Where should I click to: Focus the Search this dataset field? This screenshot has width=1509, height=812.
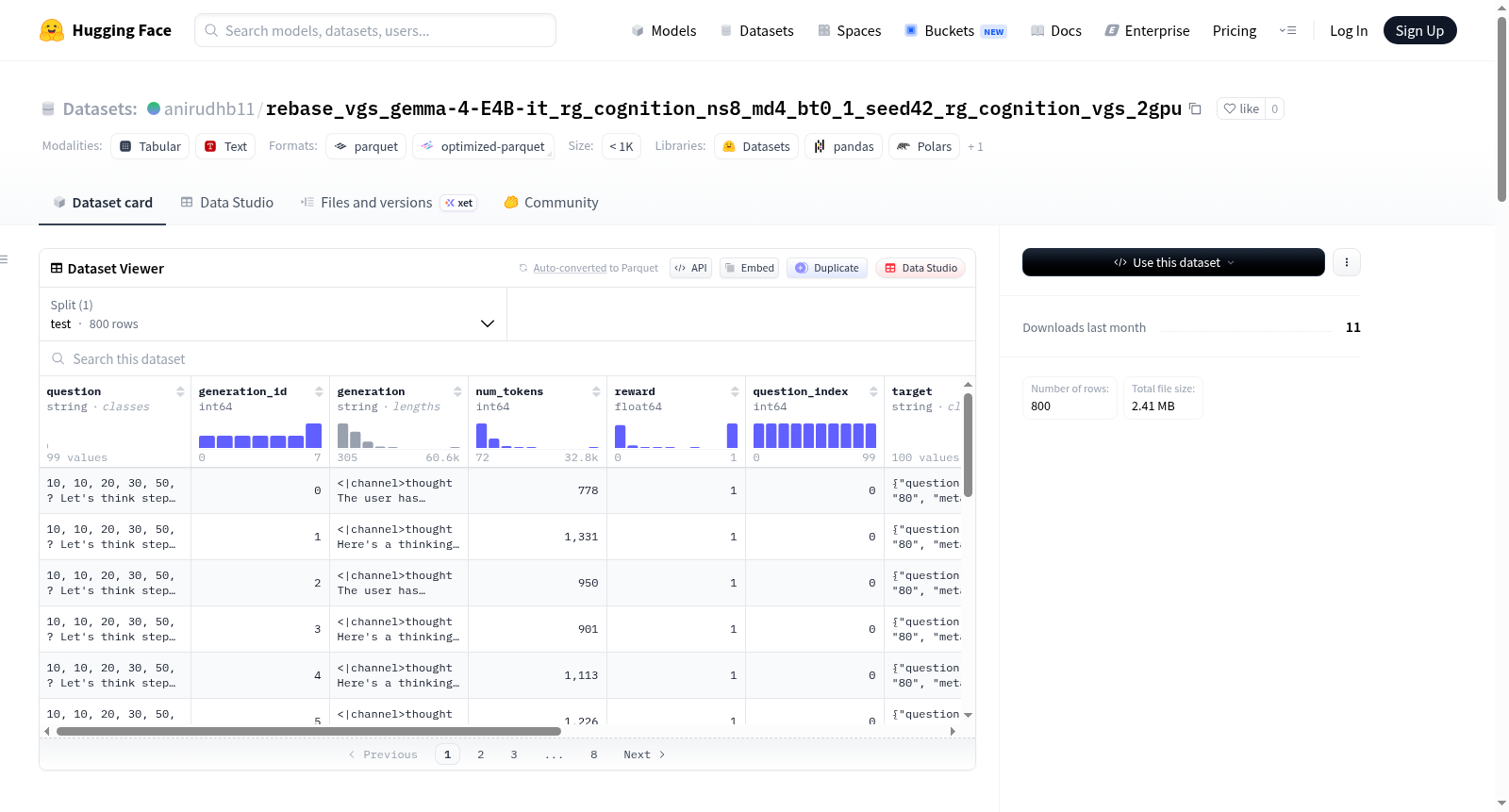tap(507, 358)
